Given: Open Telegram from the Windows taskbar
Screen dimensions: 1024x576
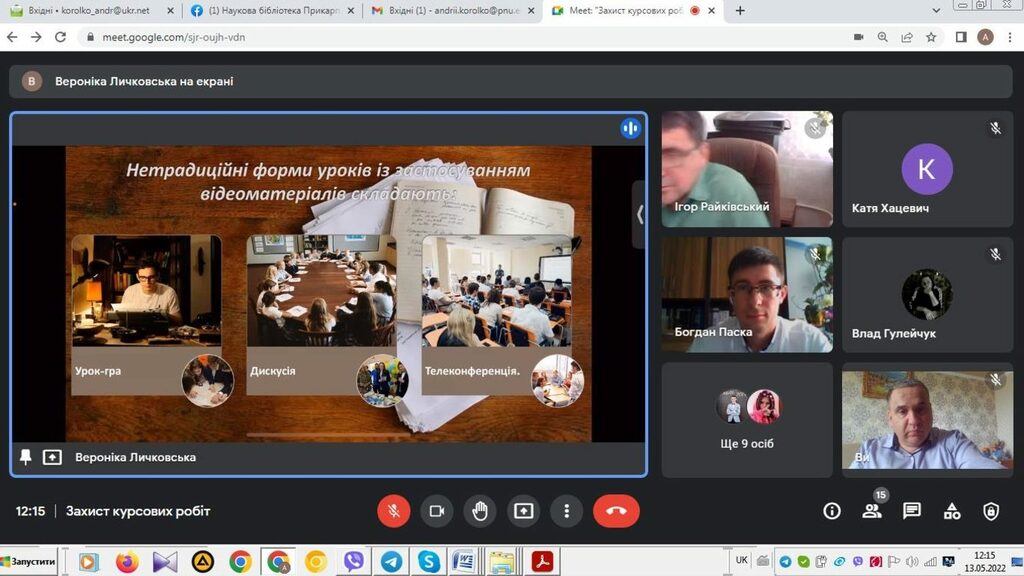Looking at the screenshot, I should pos(391,562).
